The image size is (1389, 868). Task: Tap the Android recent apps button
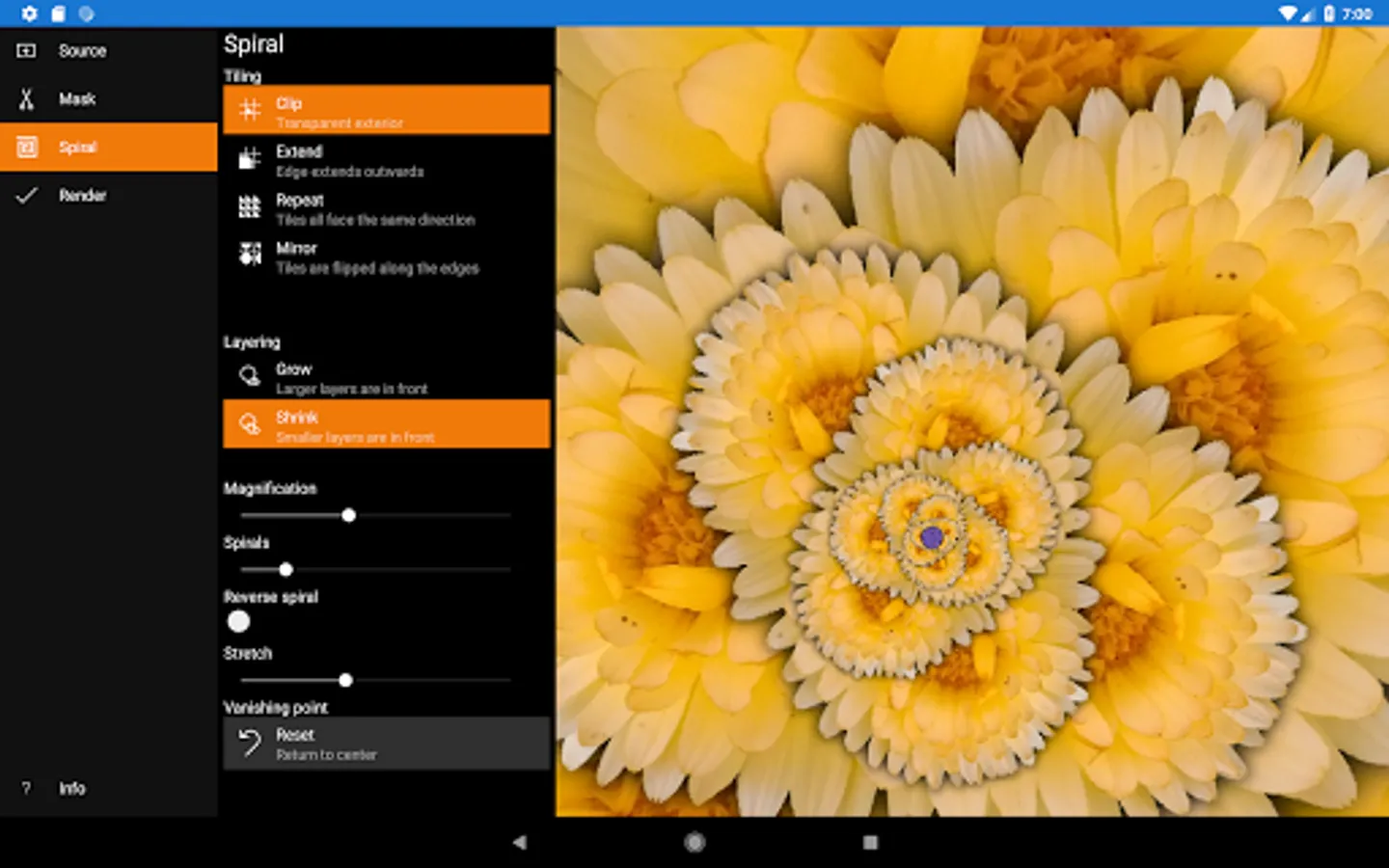click(x=870, y=842)
